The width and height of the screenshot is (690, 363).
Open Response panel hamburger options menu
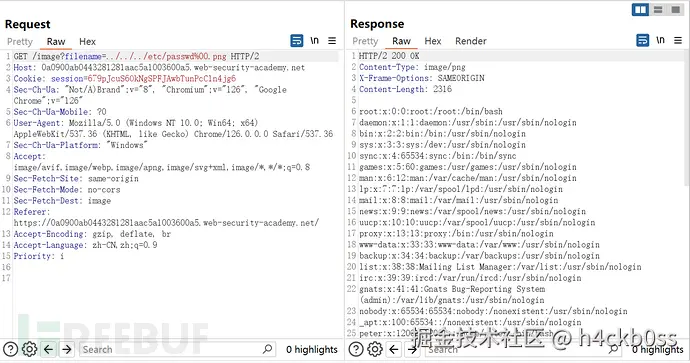(678, 40)
